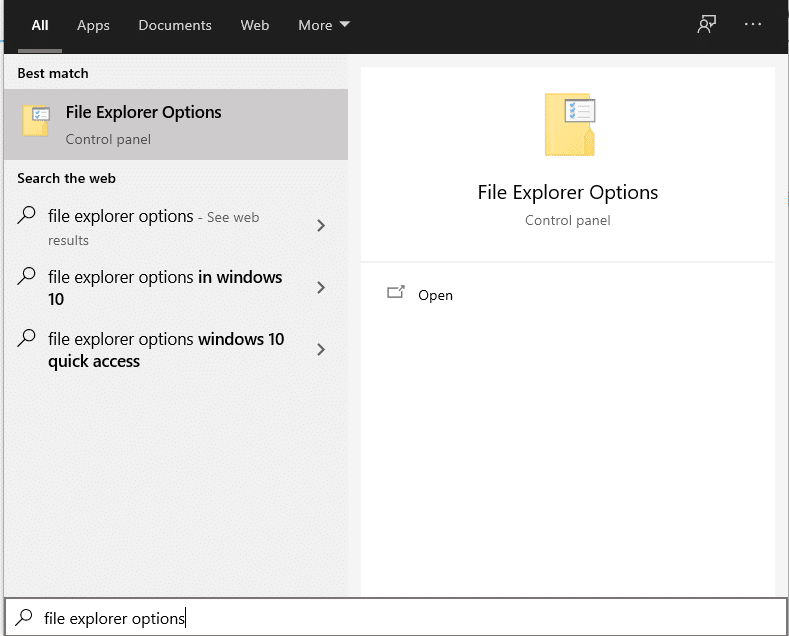The image size is (789, 636).
Task: Click the search icon beside 'See web results' suggestion
Action: pyautogui.click(x=28, y=216)
